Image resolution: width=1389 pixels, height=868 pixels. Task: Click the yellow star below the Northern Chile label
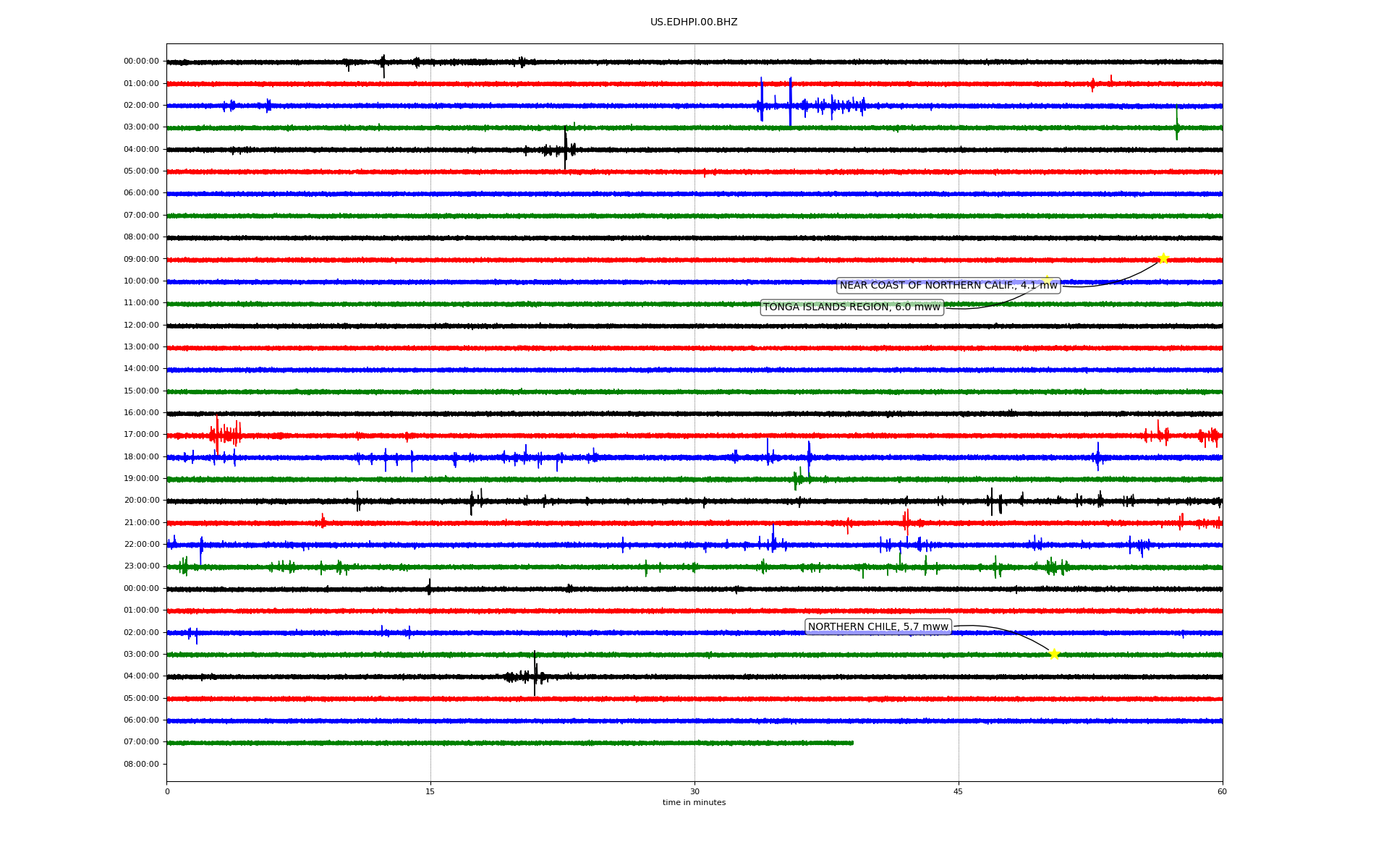click(1054, 654)
